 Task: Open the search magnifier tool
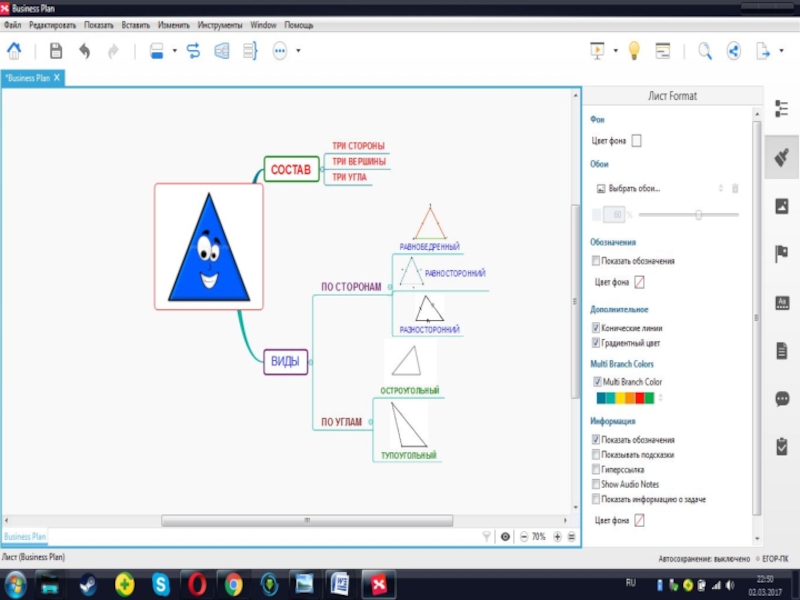coord(705,51)
